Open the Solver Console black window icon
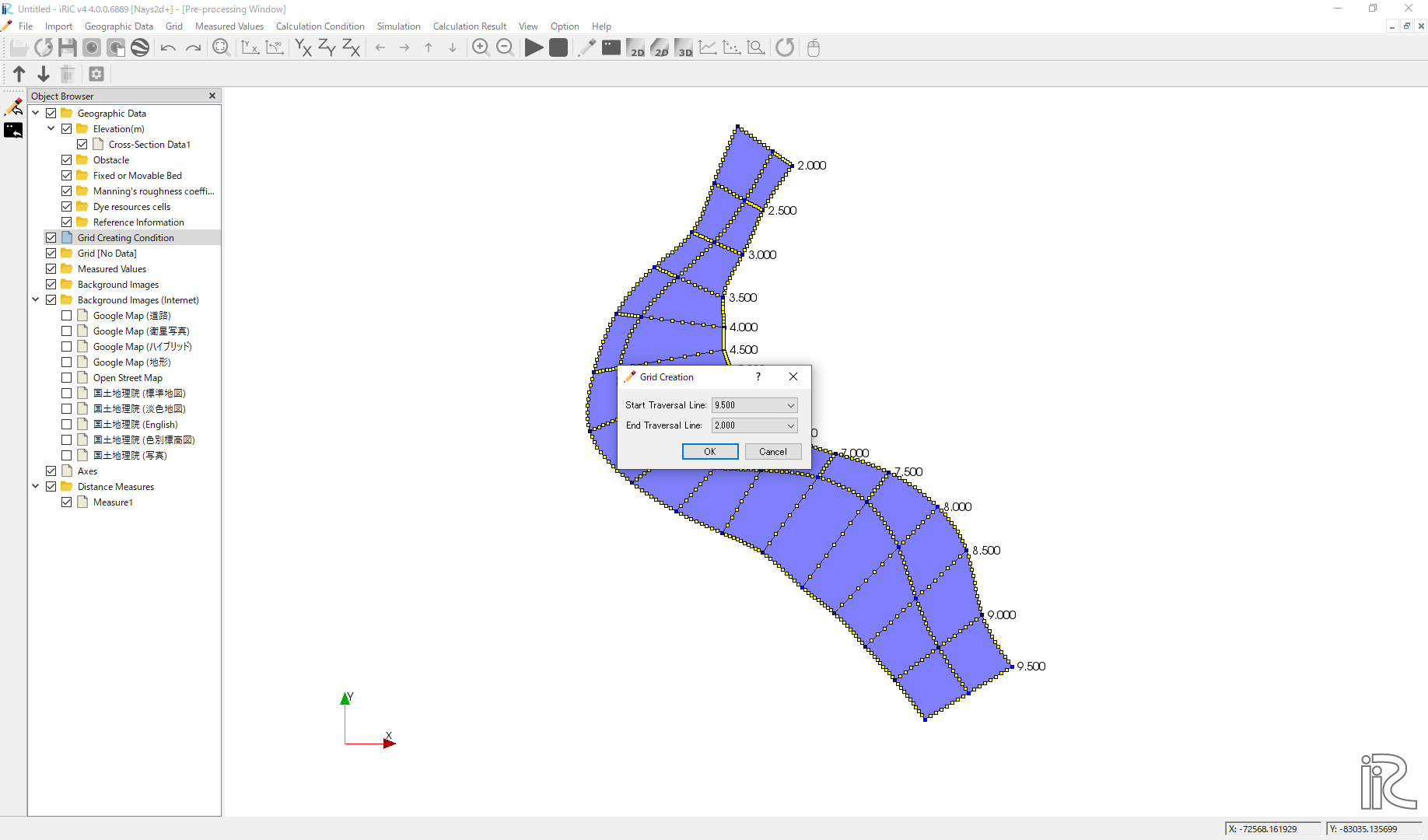The width and height of the screenshot is (1428, 840). tap(611, 48)
